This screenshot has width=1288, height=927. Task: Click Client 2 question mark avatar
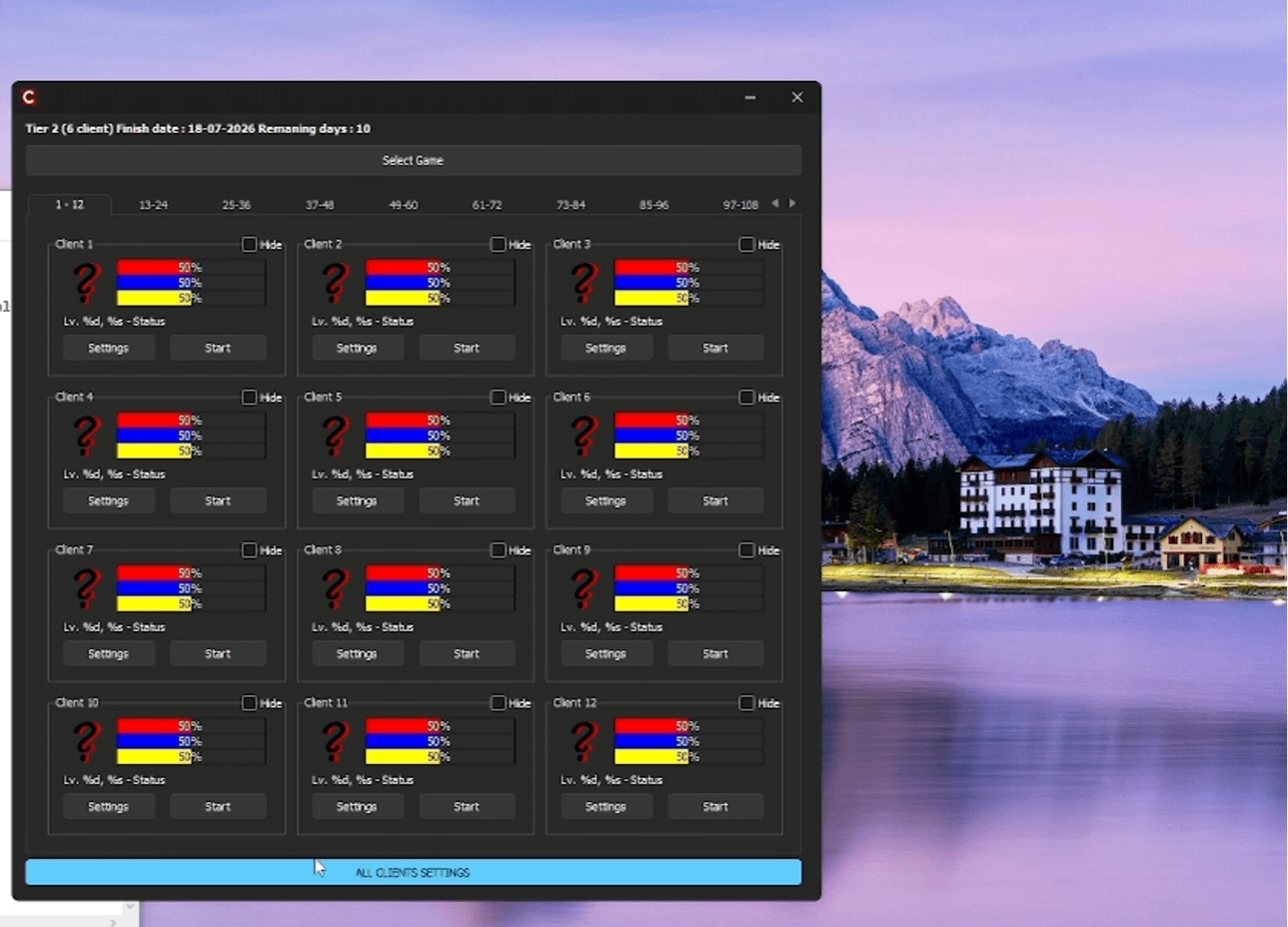coord(335,284)
